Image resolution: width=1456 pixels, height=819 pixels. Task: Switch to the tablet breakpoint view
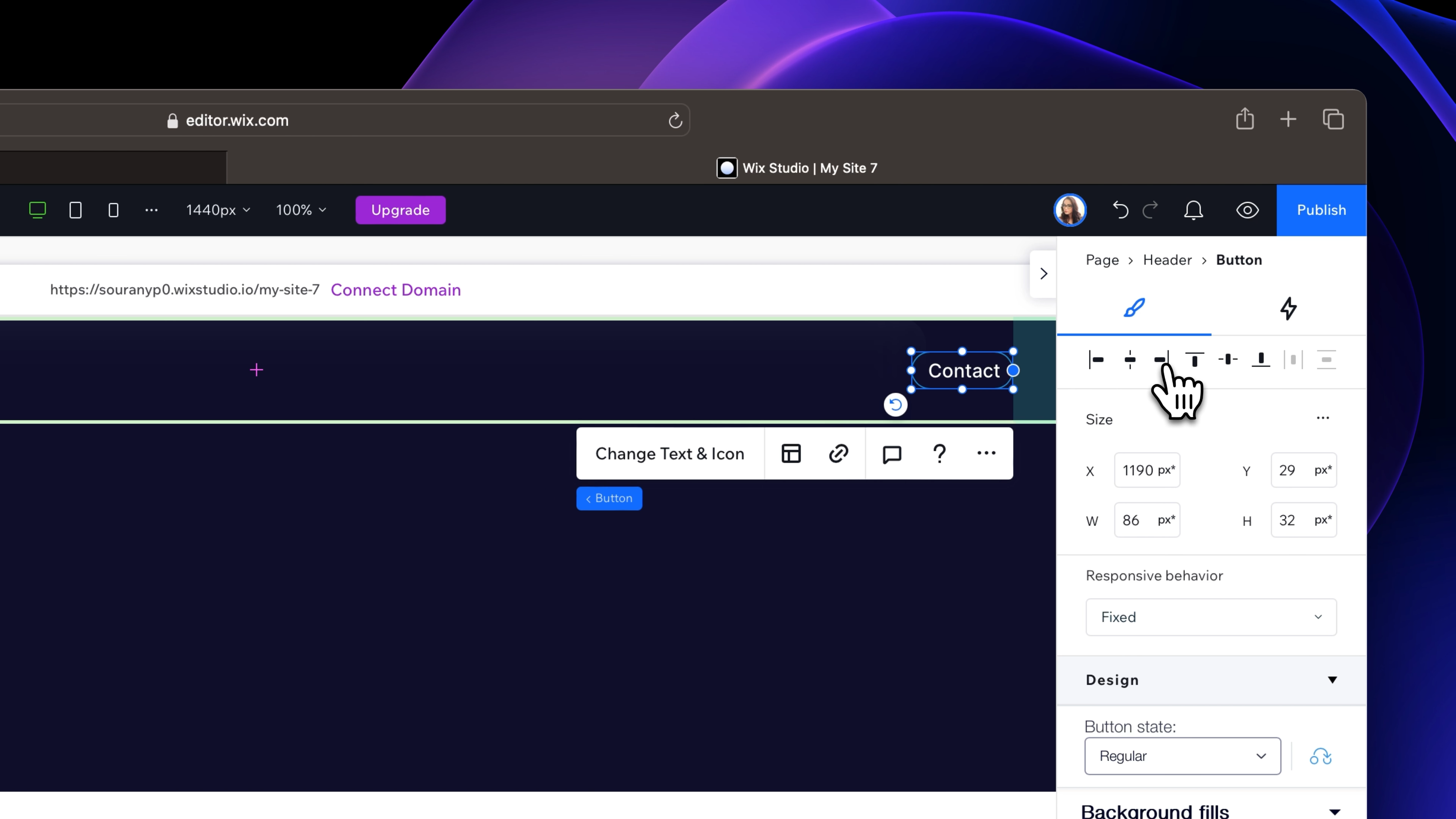[x=75, y=210]
